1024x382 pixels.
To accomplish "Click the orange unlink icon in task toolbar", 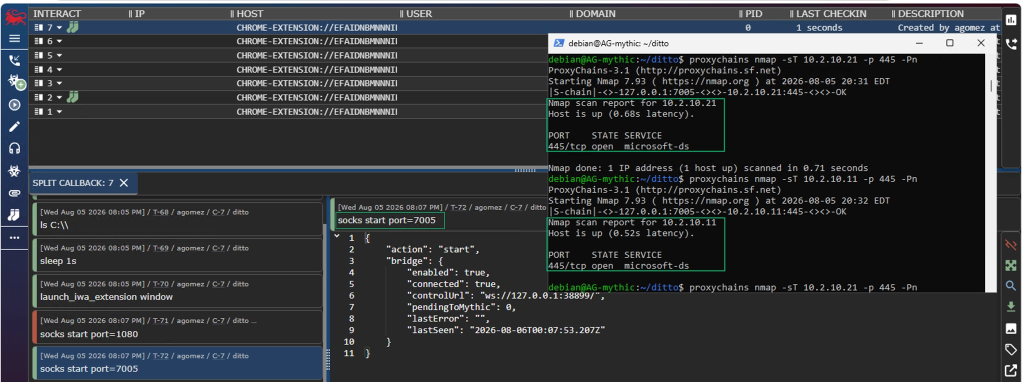I will 1011,245.
